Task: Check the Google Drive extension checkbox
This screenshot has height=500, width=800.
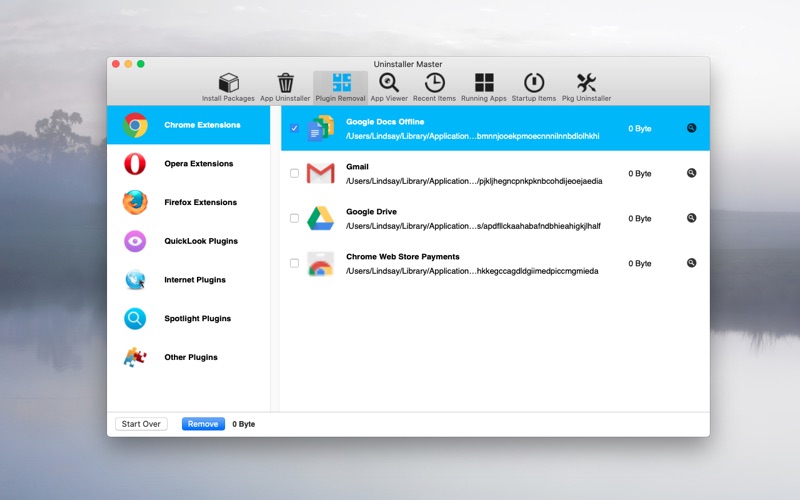Action: tap(294, 218)
